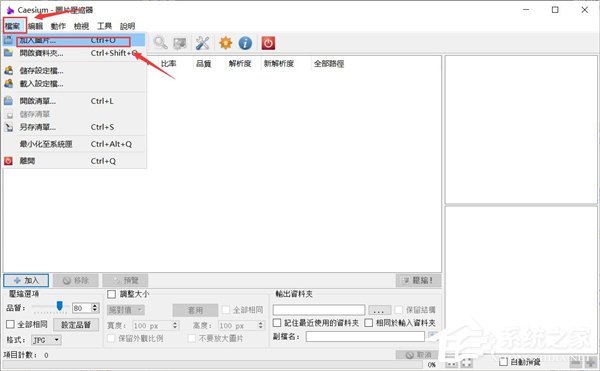Enable the 自動預覽 checkbox
This screenshot has height=371, width=600.
[504, 361]
